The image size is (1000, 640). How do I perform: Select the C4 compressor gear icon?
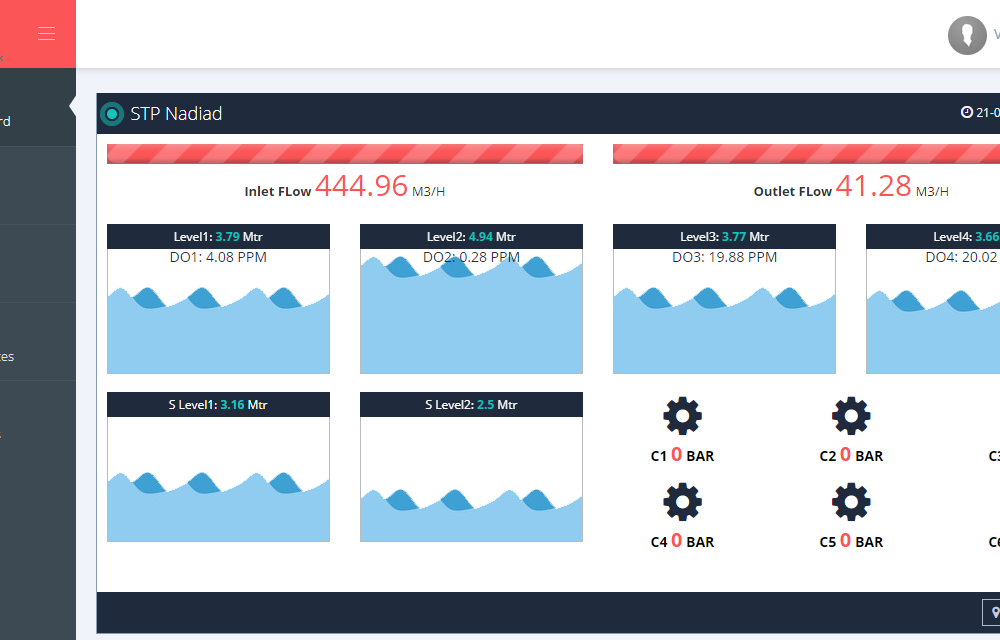pos(682,502)
